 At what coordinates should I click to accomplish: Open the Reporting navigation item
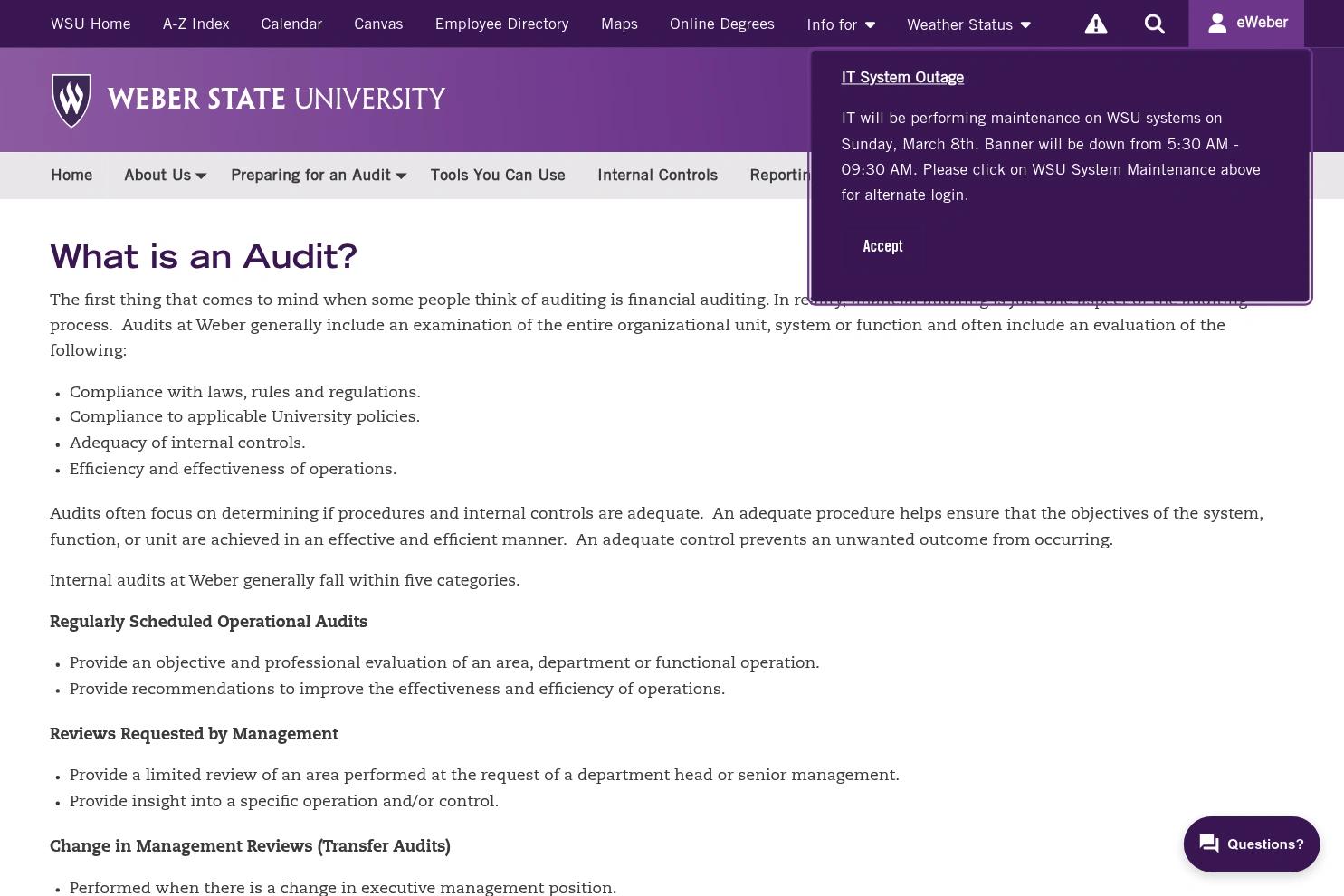point(779,176)
